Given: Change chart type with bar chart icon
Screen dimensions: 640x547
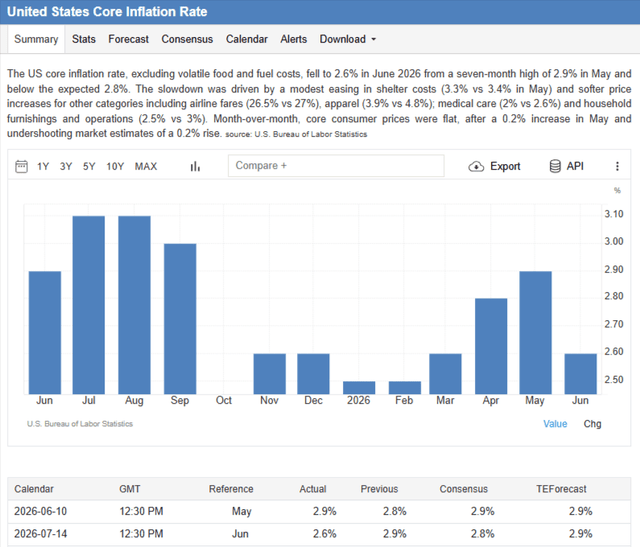Looking at the screenshot, I should coord(195,166).
